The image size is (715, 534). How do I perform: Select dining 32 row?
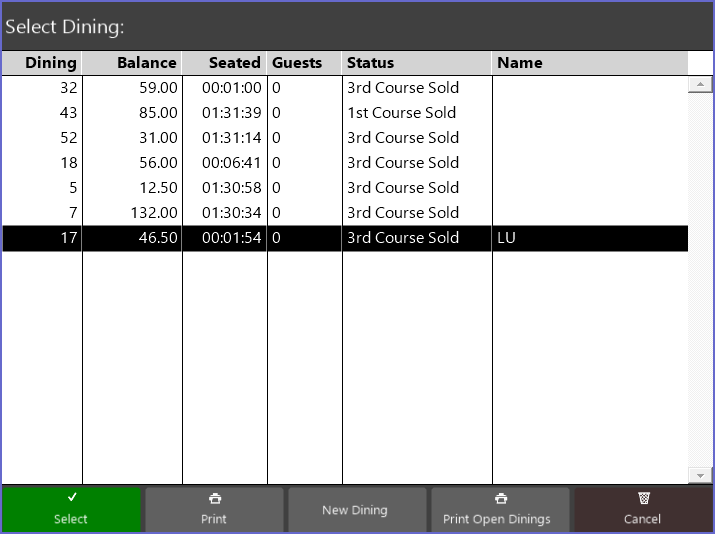[344, 88]
